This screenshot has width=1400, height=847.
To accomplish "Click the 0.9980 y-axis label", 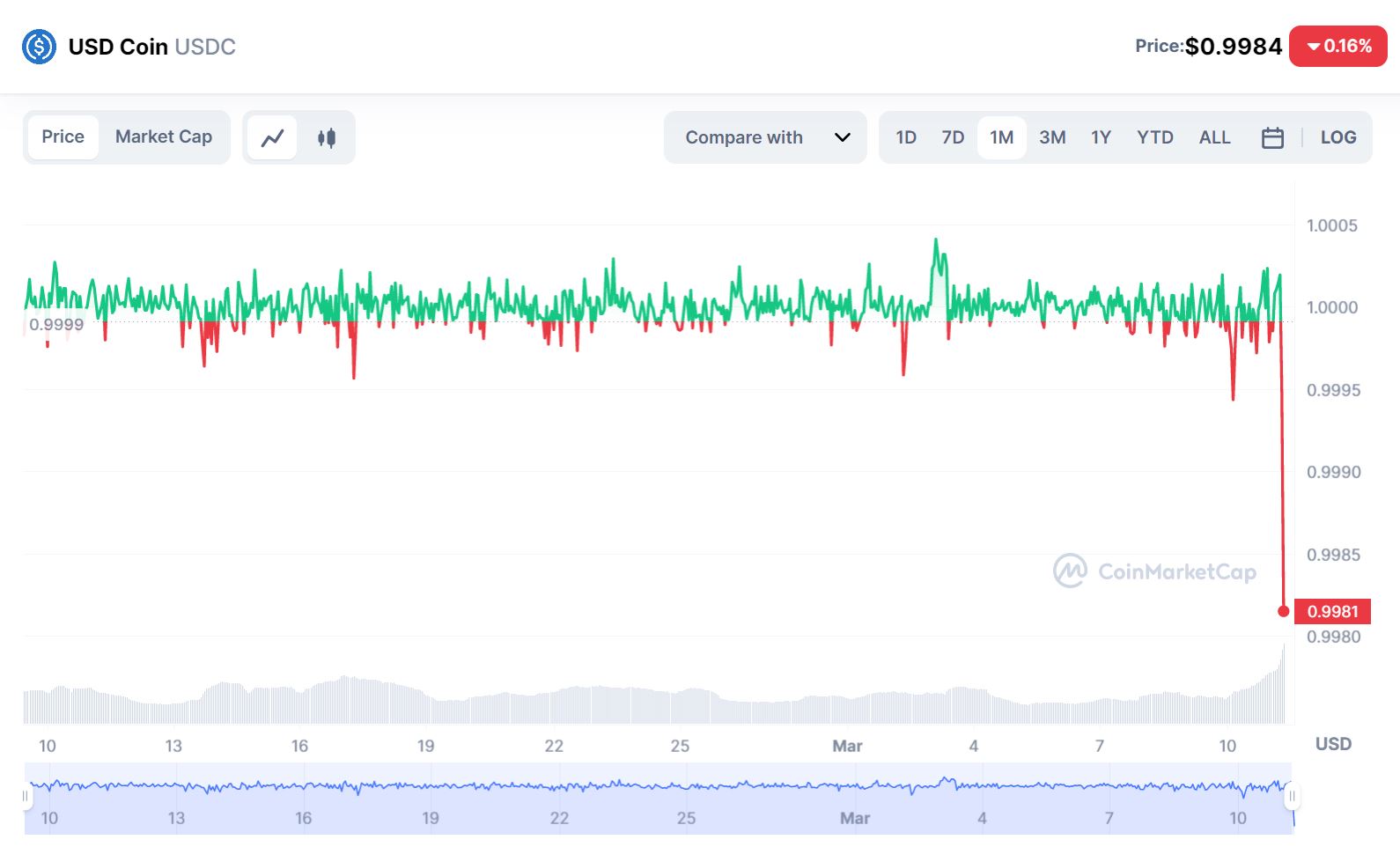I will [x=1333, y=637].
